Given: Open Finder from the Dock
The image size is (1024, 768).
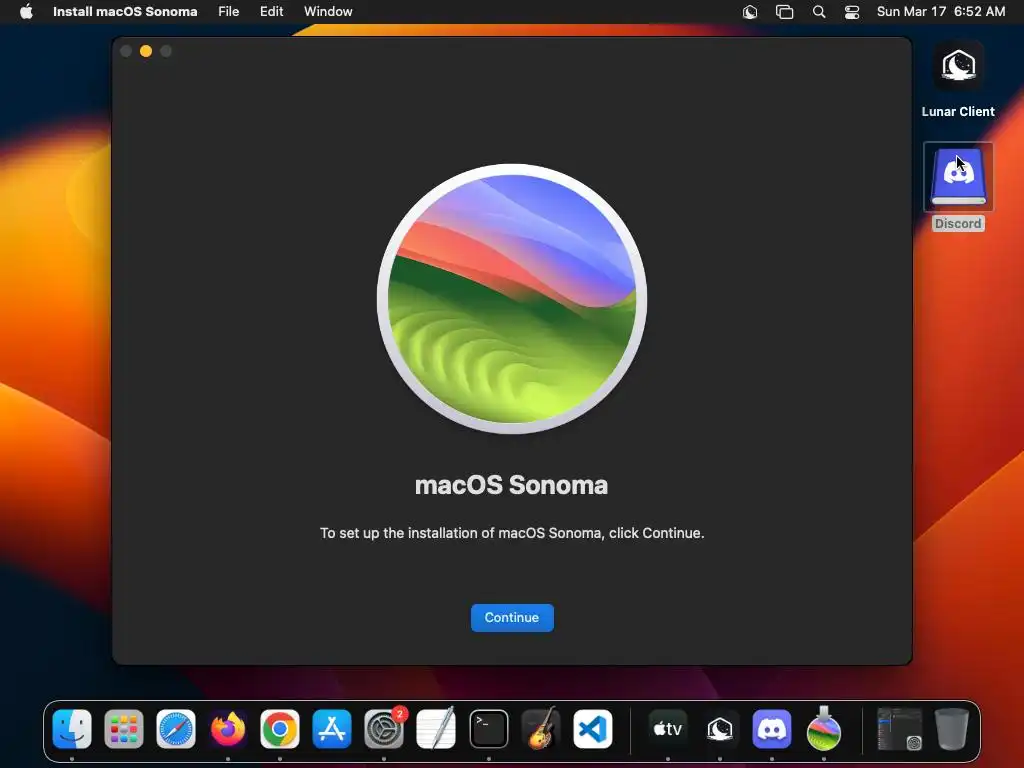Looking at the screenshot, I should 72,729.
